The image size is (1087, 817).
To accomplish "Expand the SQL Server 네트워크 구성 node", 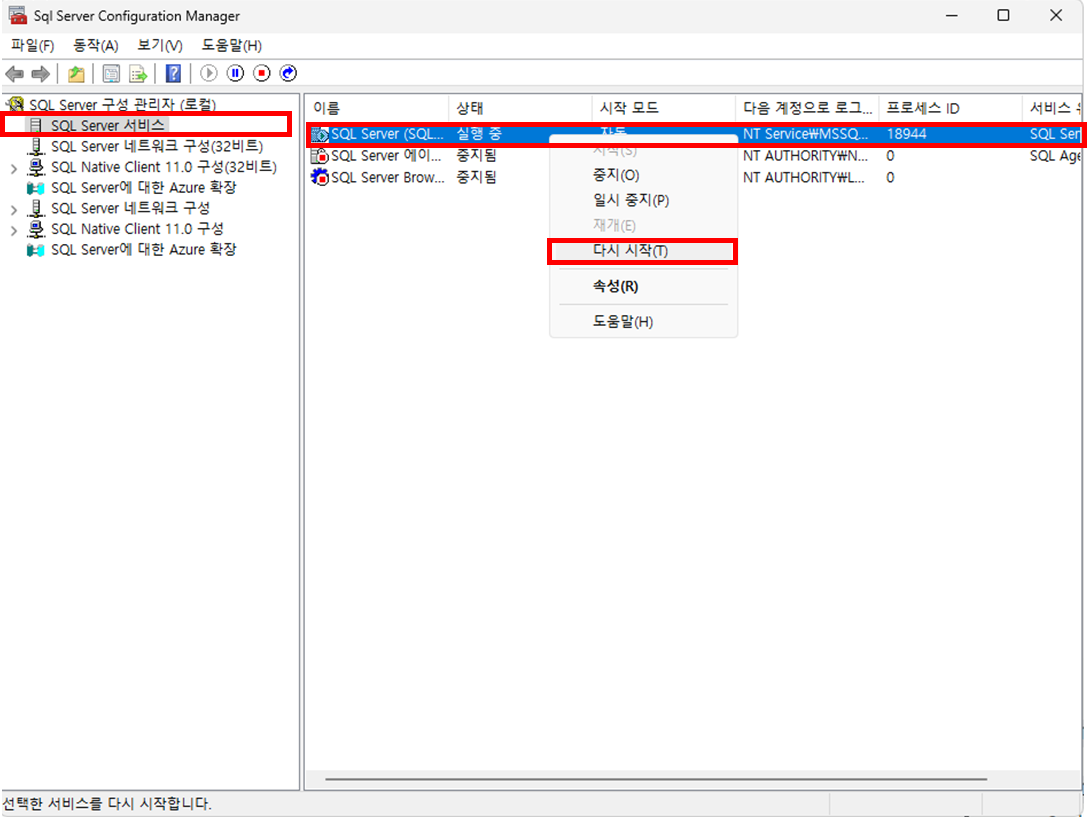I will click(14, 209).
